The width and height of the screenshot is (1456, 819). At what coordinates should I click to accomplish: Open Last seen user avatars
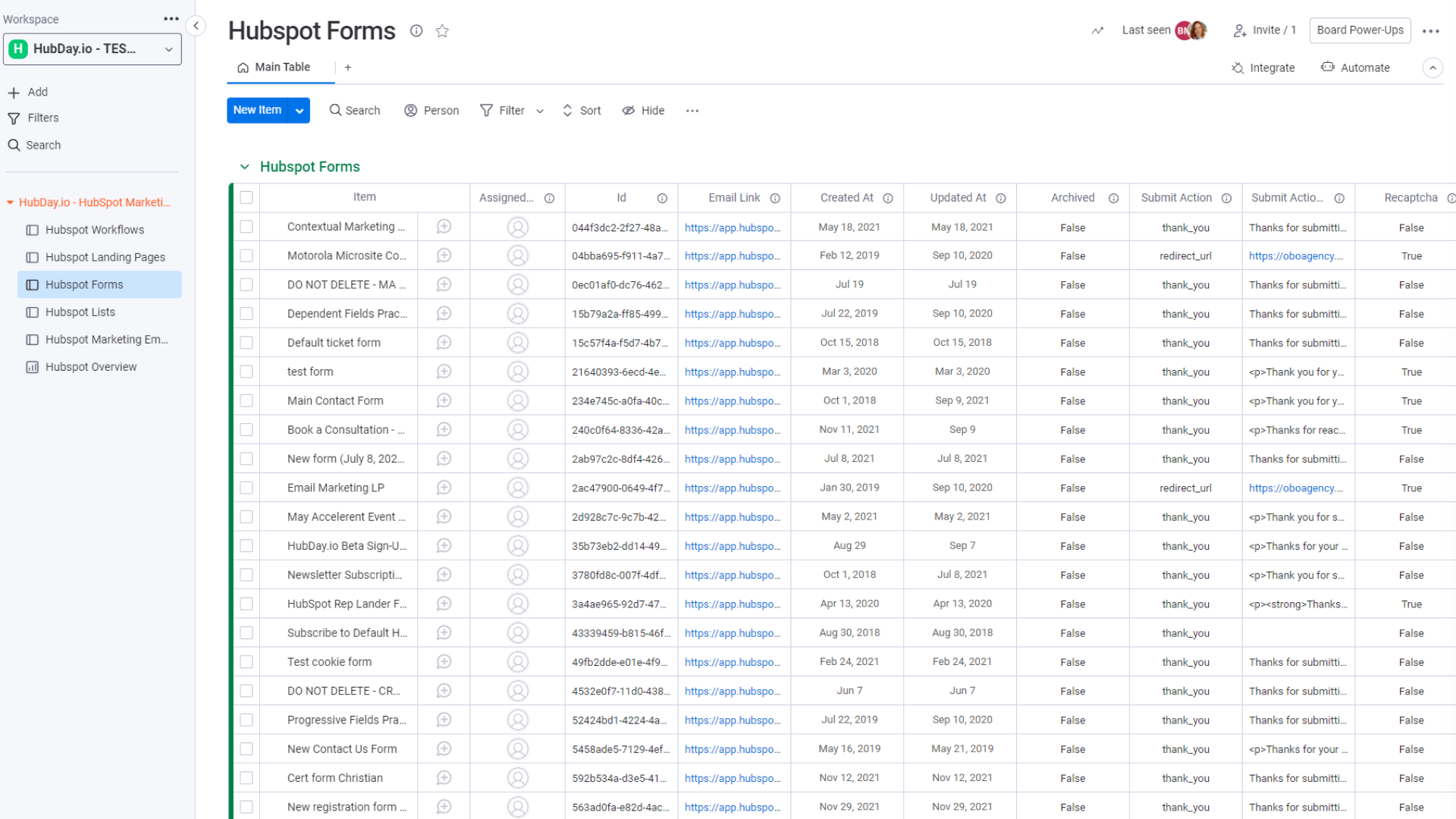click(x=1191, y=30)
